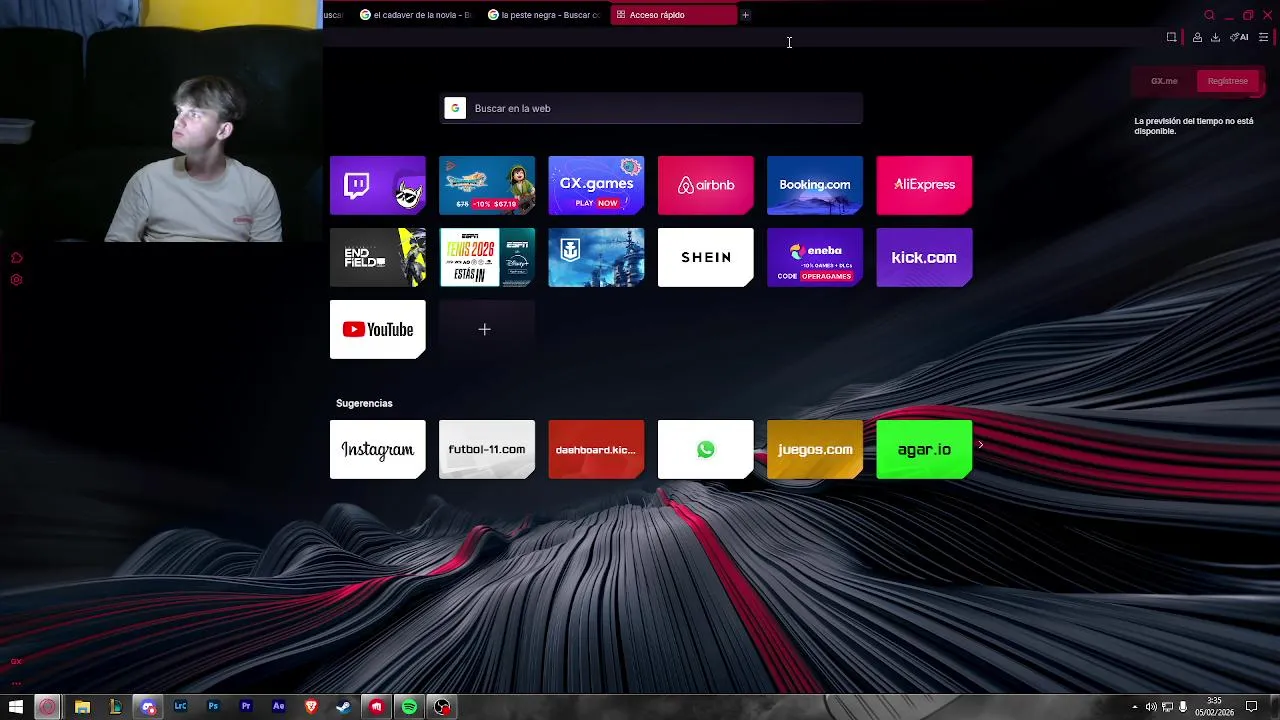Open the AliExpress speed dial tile
Image resolution: width=1280 pixels, height=720 pixels.
(924, 185)
